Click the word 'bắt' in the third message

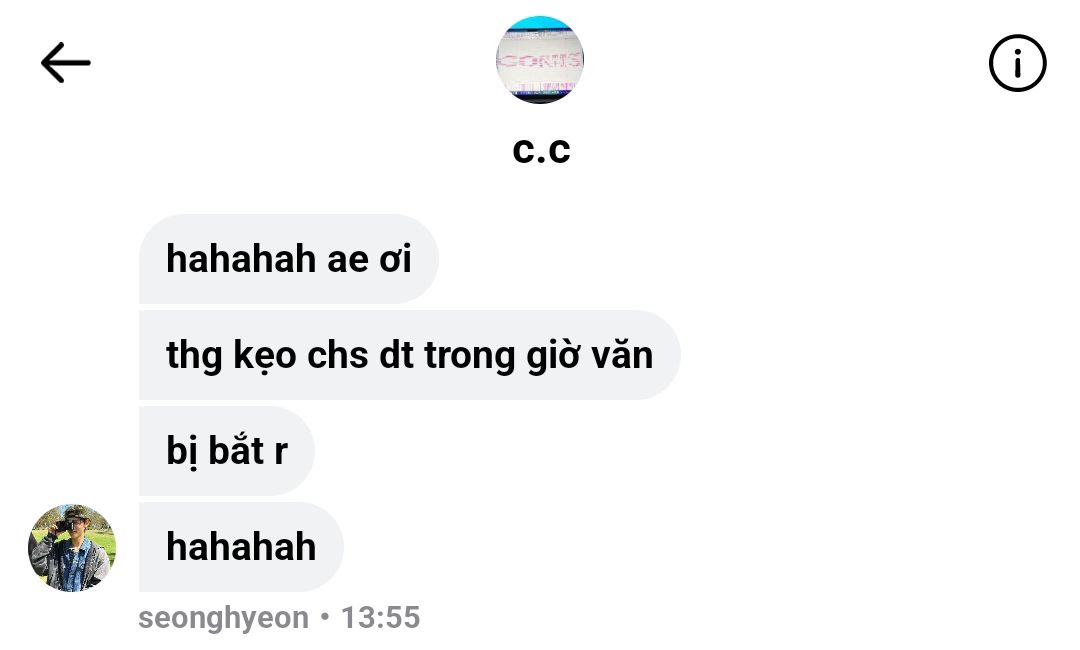click(236, 450)
